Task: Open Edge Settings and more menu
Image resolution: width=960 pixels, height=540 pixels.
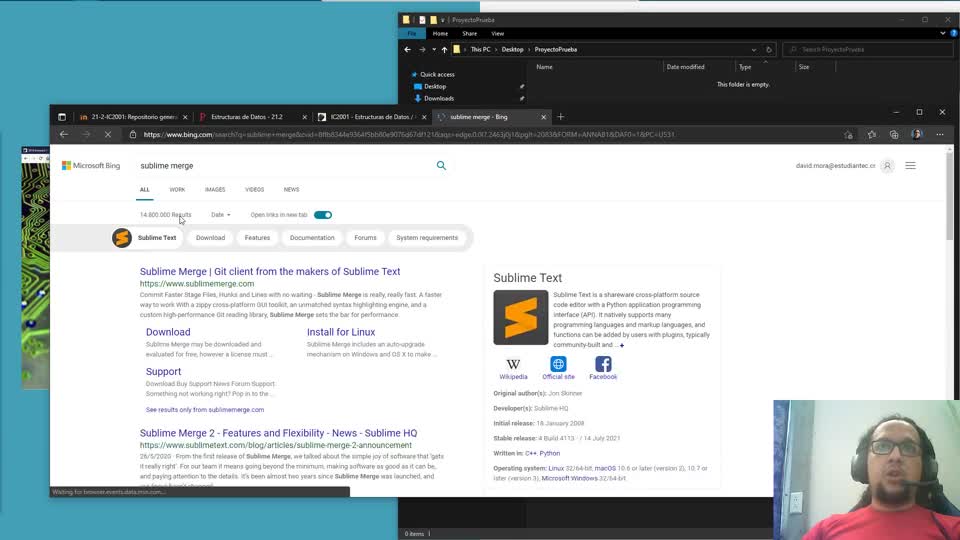Action: coord(940,134)
